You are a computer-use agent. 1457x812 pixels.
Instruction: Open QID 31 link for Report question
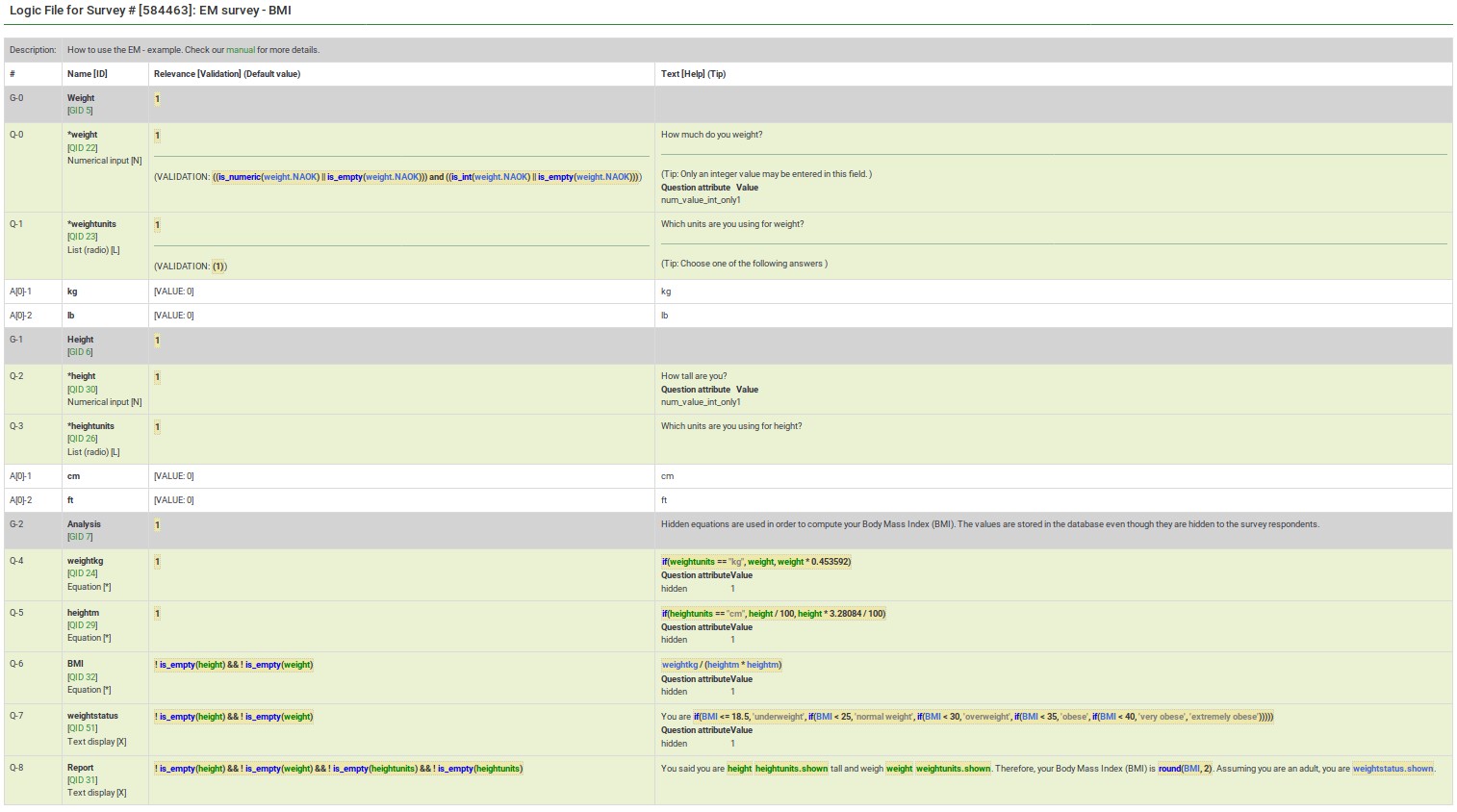click(83, 780)
